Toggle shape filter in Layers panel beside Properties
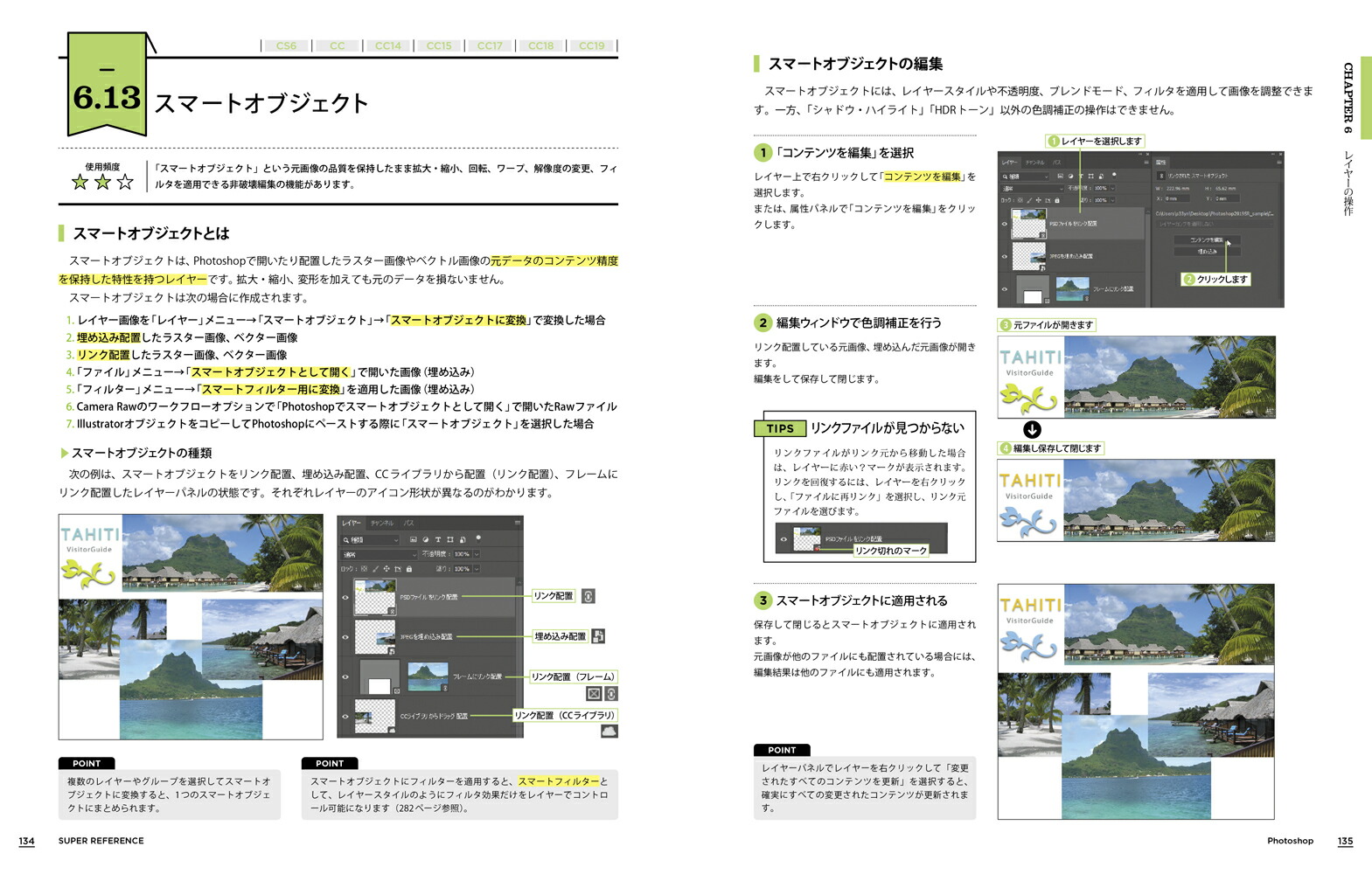The image size is (1372, 874). pos(1090,176)
